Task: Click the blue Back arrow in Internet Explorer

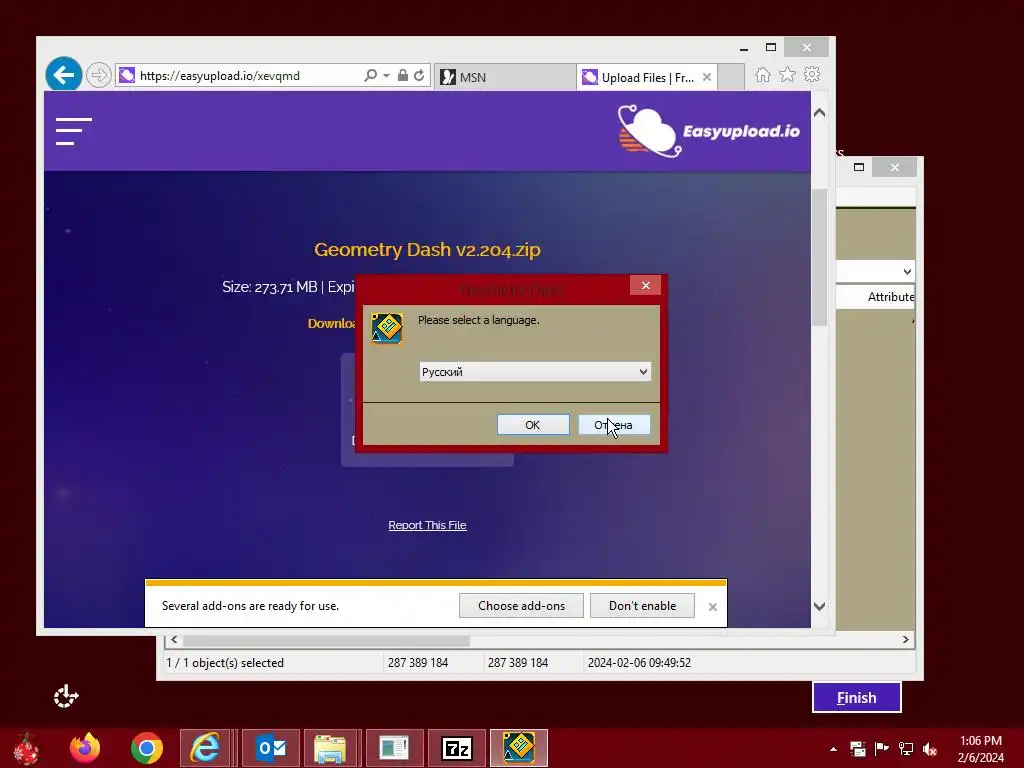Action: pos(64,75)
